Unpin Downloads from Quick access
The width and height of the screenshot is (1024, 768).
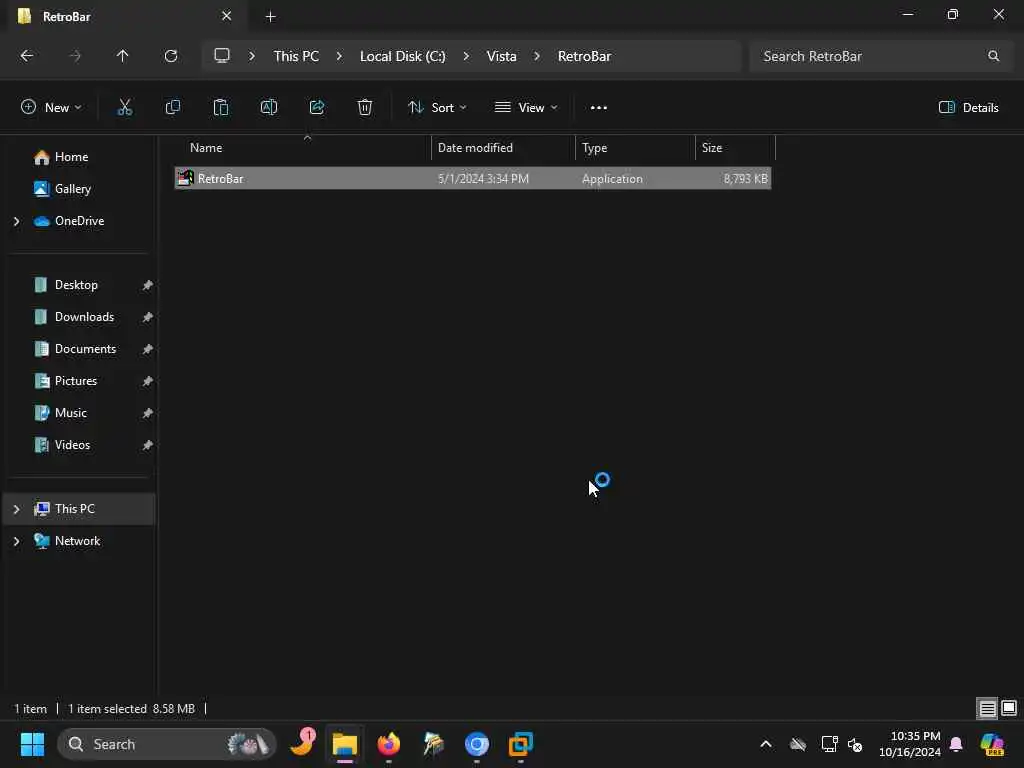(x=148, y=317)
